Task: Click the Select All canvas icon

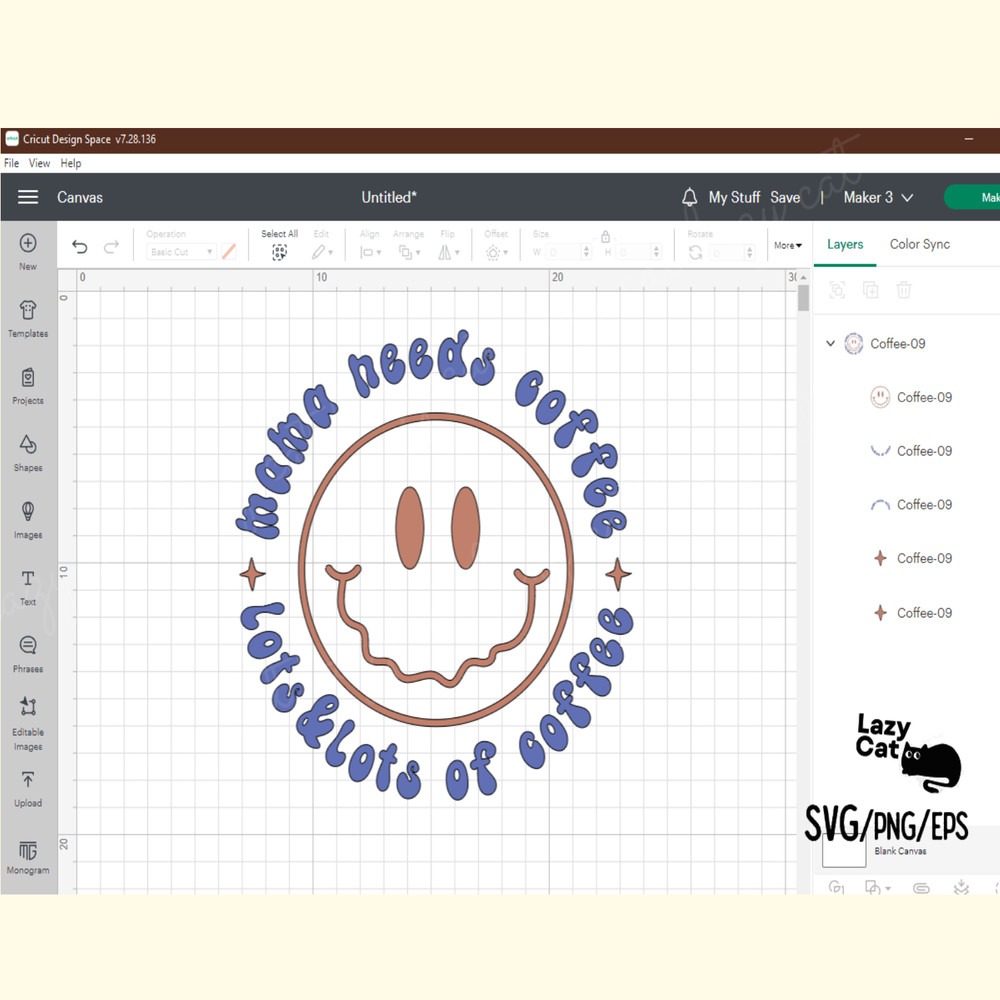Action: (280, 251)
